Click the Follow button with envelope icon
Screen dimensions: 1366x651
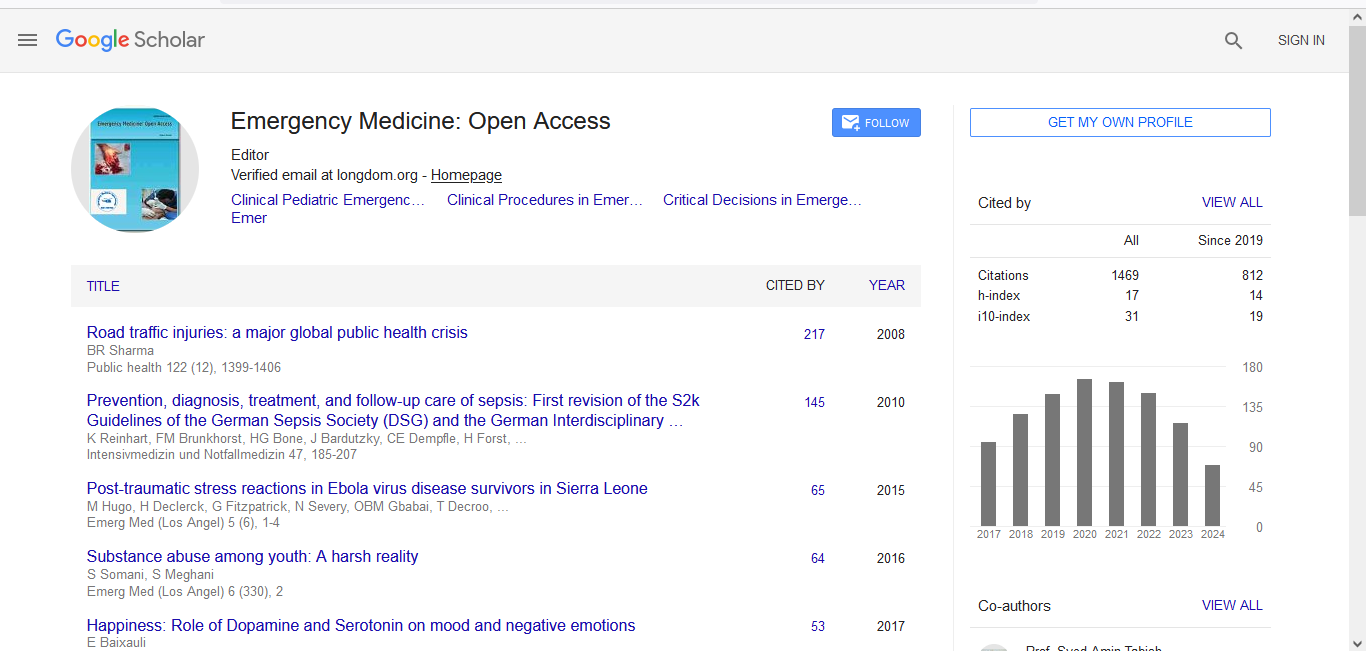click(876, 123)
